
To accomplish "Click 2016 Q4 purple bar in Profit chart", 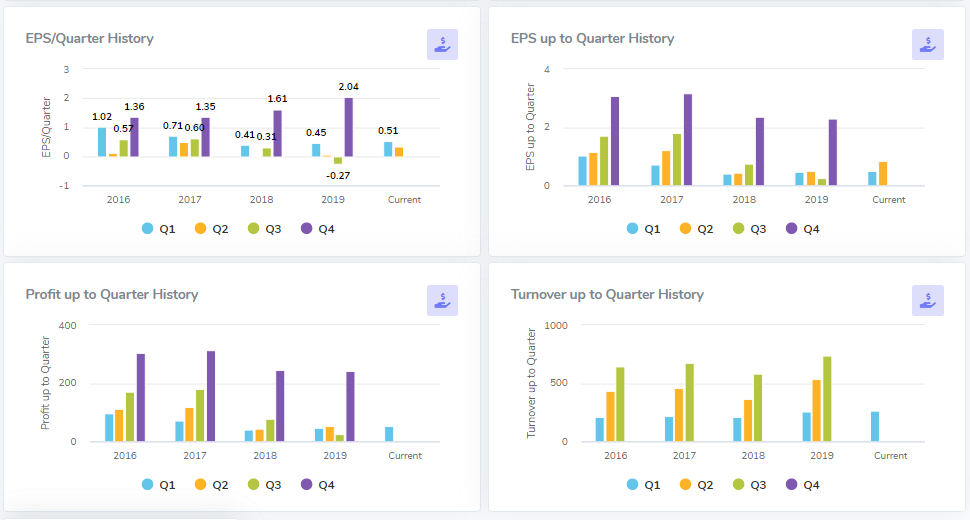I will [x=141, y=398].
